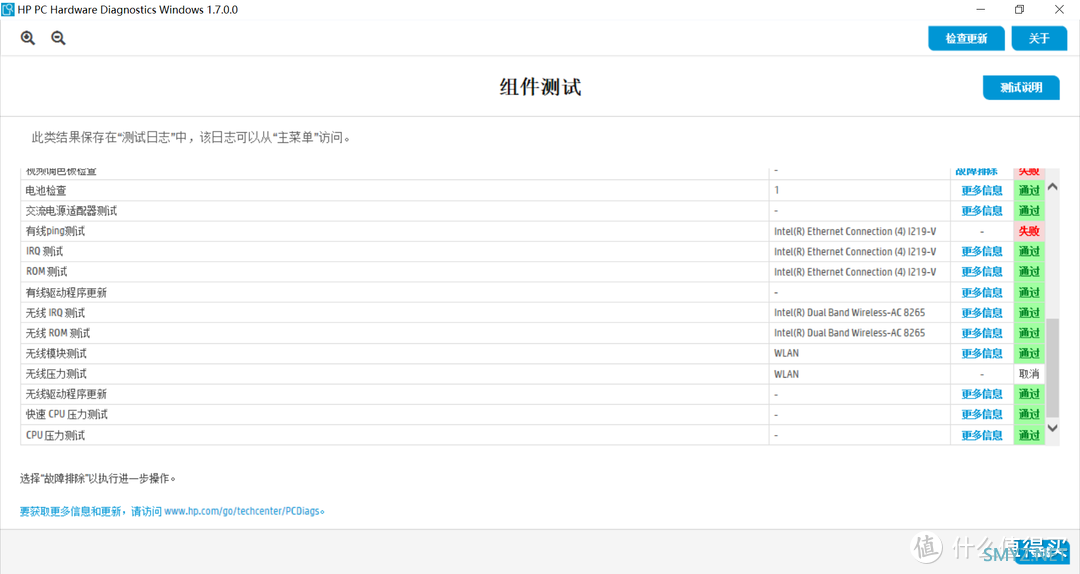Open 更多信息 for 无线模块测试 row
The width and height of the screenshot is (1080, 574).
(982, 353)
